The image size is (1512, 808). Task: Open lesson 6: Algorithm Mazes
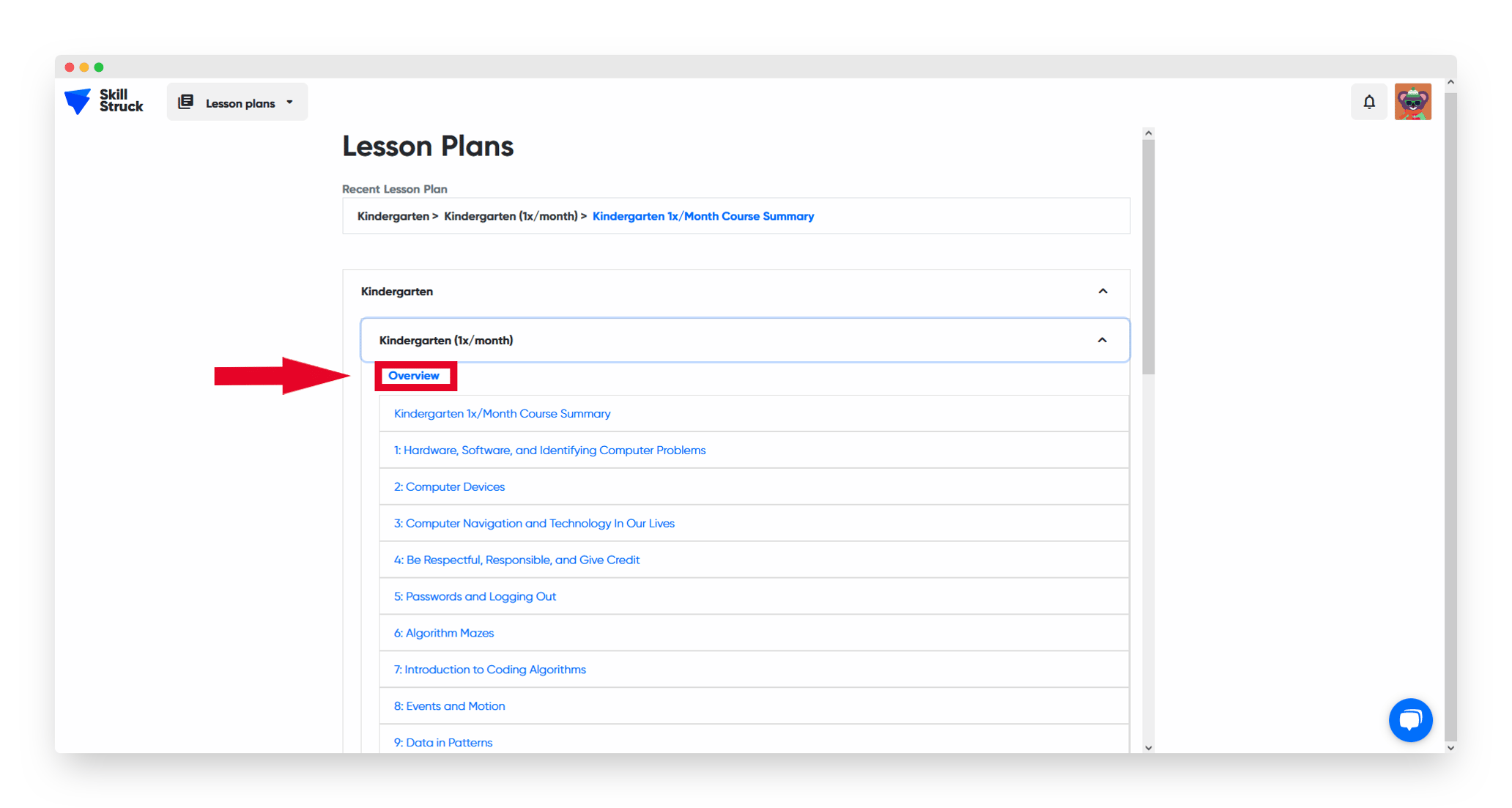443,633
